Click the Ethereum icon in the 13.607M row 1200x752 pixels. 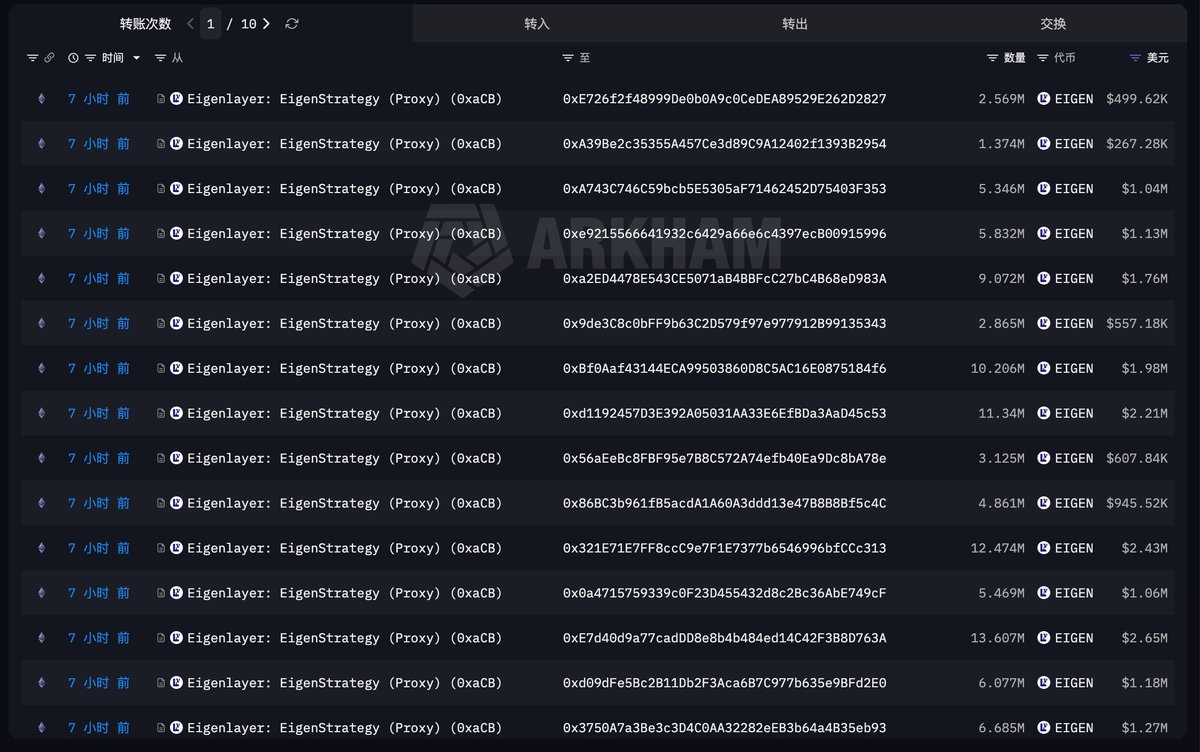point(41,638)
